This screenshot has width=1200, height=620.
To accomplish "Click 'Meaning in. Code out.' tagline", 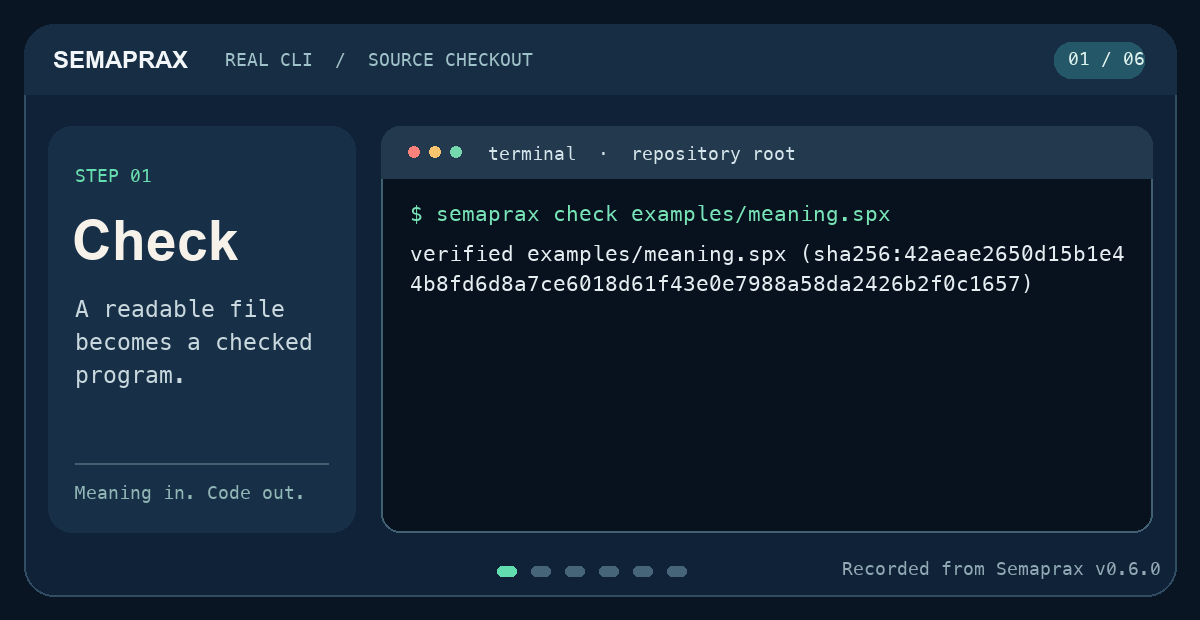I will pos(189,493).
